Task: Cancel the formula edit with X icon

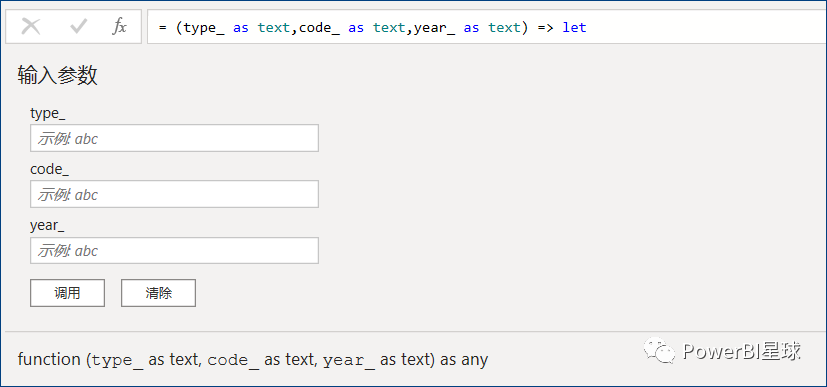Action: 31,26
